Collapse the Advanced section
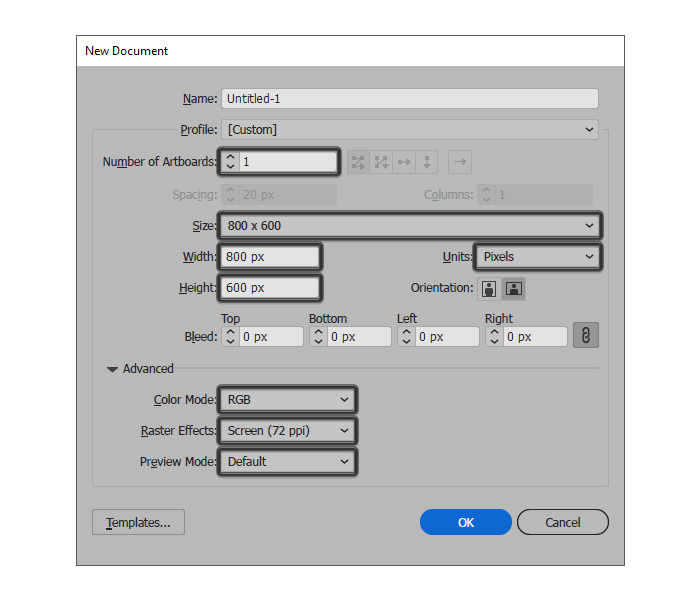 (112, 369)
